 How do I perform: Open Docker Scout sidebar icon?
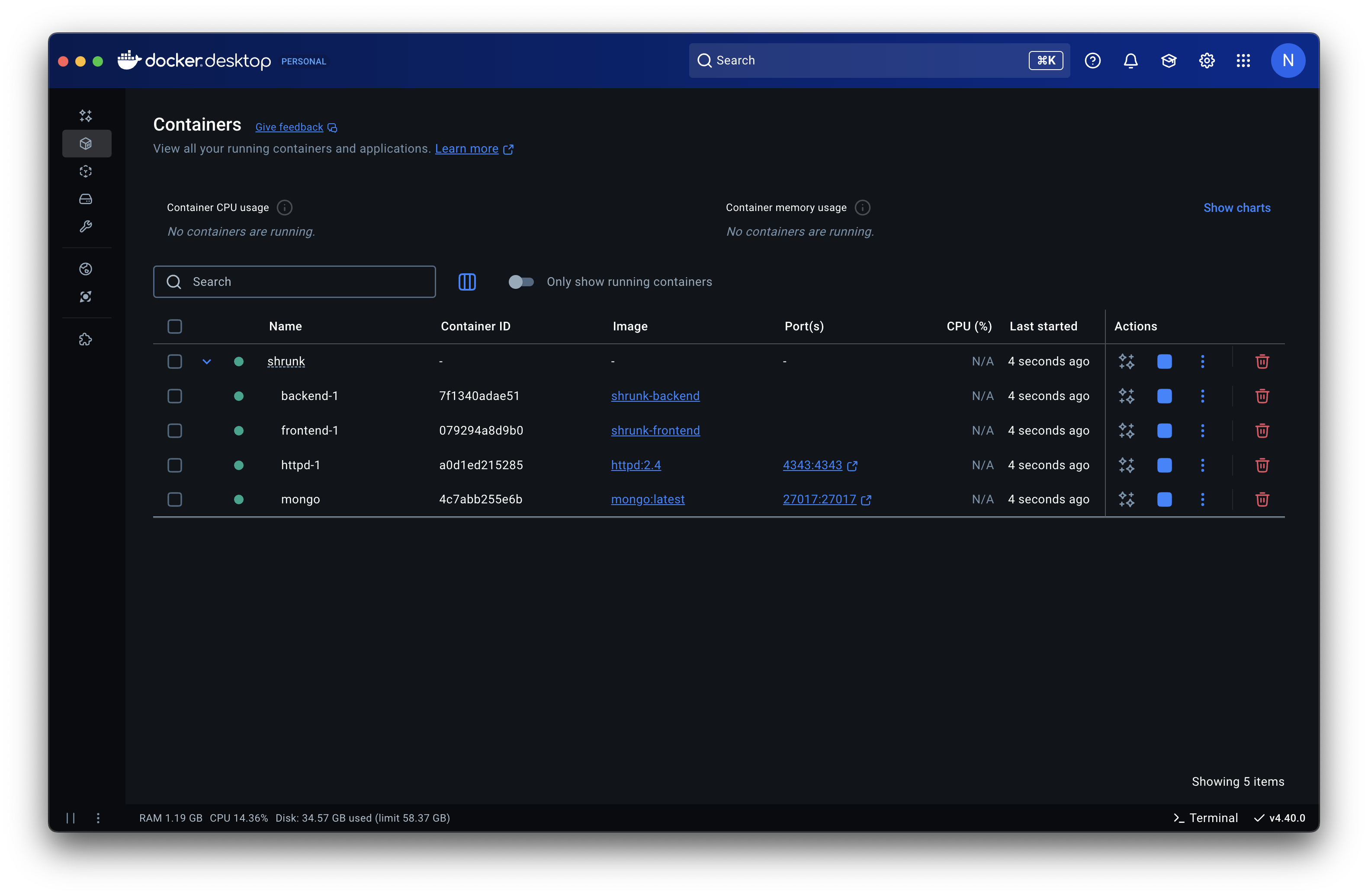point(86,296)
